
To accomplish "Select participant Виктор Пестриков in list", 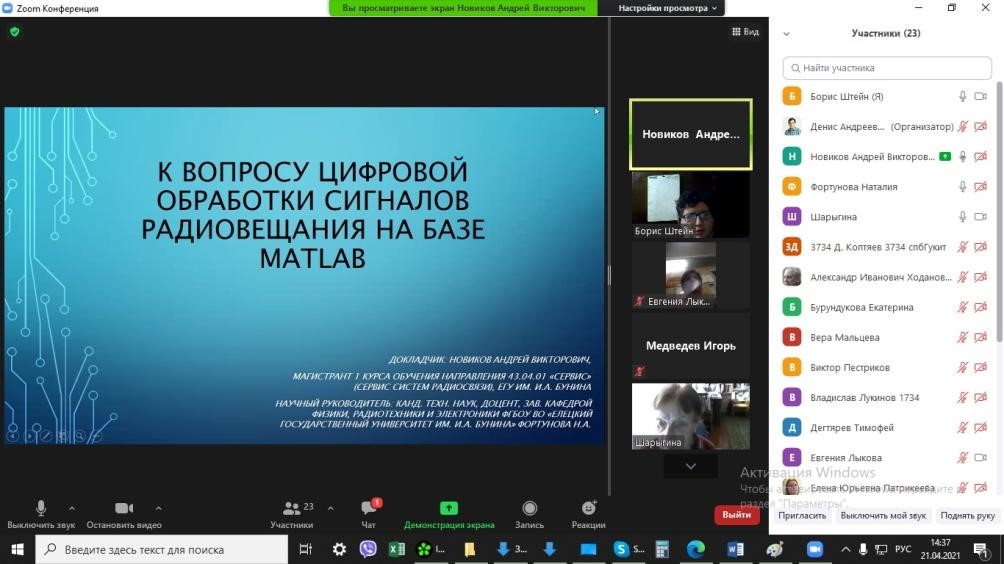I will (887, 367).
